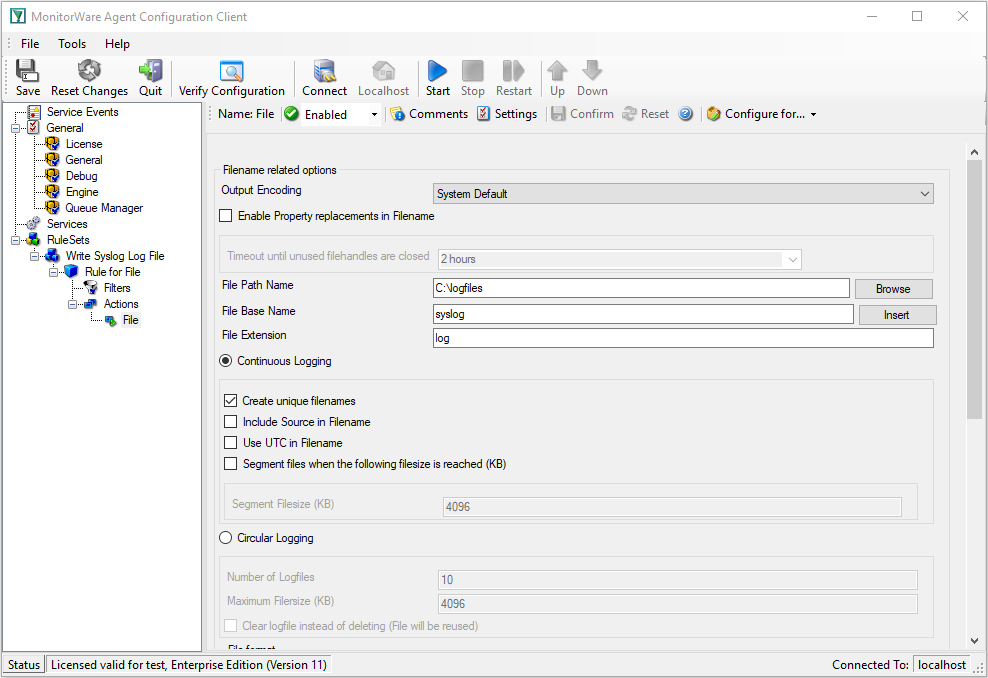Click the Segment Filesize (KB) field
Image resolution: width=988 pixels, height=678 pixels.
click(672, 507)
